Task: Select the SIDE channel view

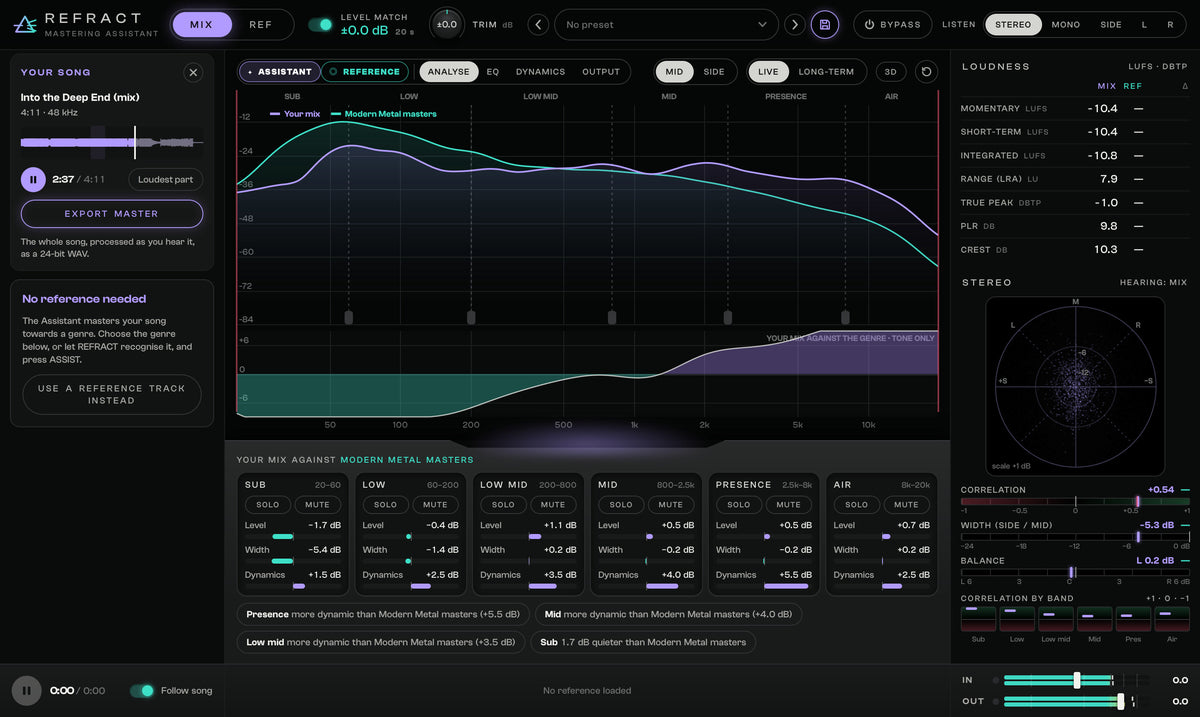Action: click(714, 72)
